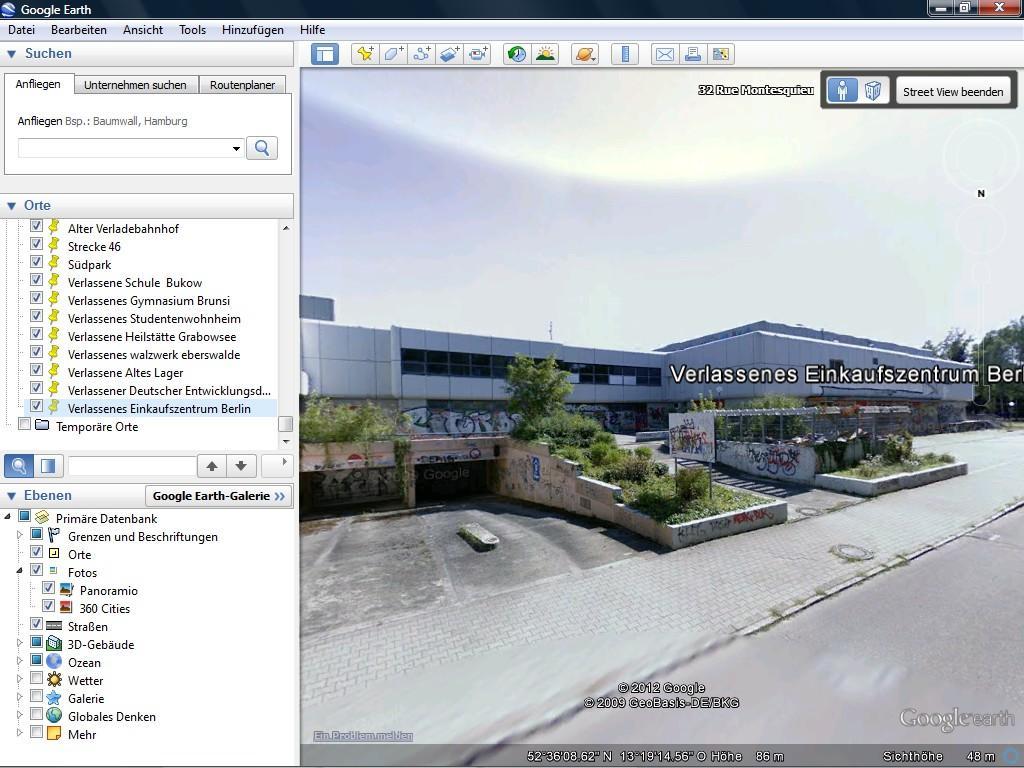Expand the Ozean layer node
Image resolution: width=1024 pixels, height=768 pixels.
(20, 661)
